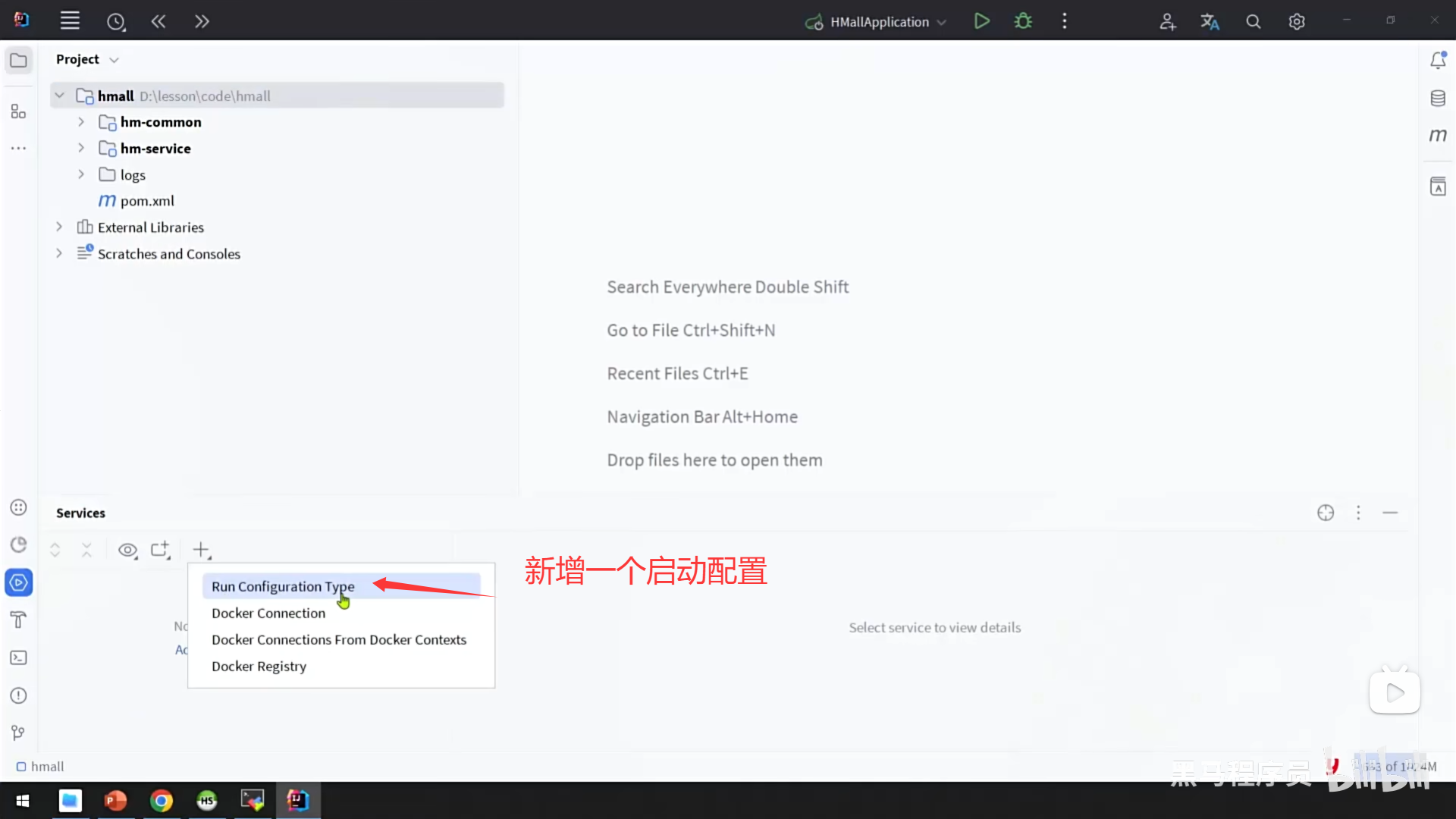Click the More actions three-dot button in the toolbar
This screenshot has width=1456, height=819.
(x=1064, y=21)
